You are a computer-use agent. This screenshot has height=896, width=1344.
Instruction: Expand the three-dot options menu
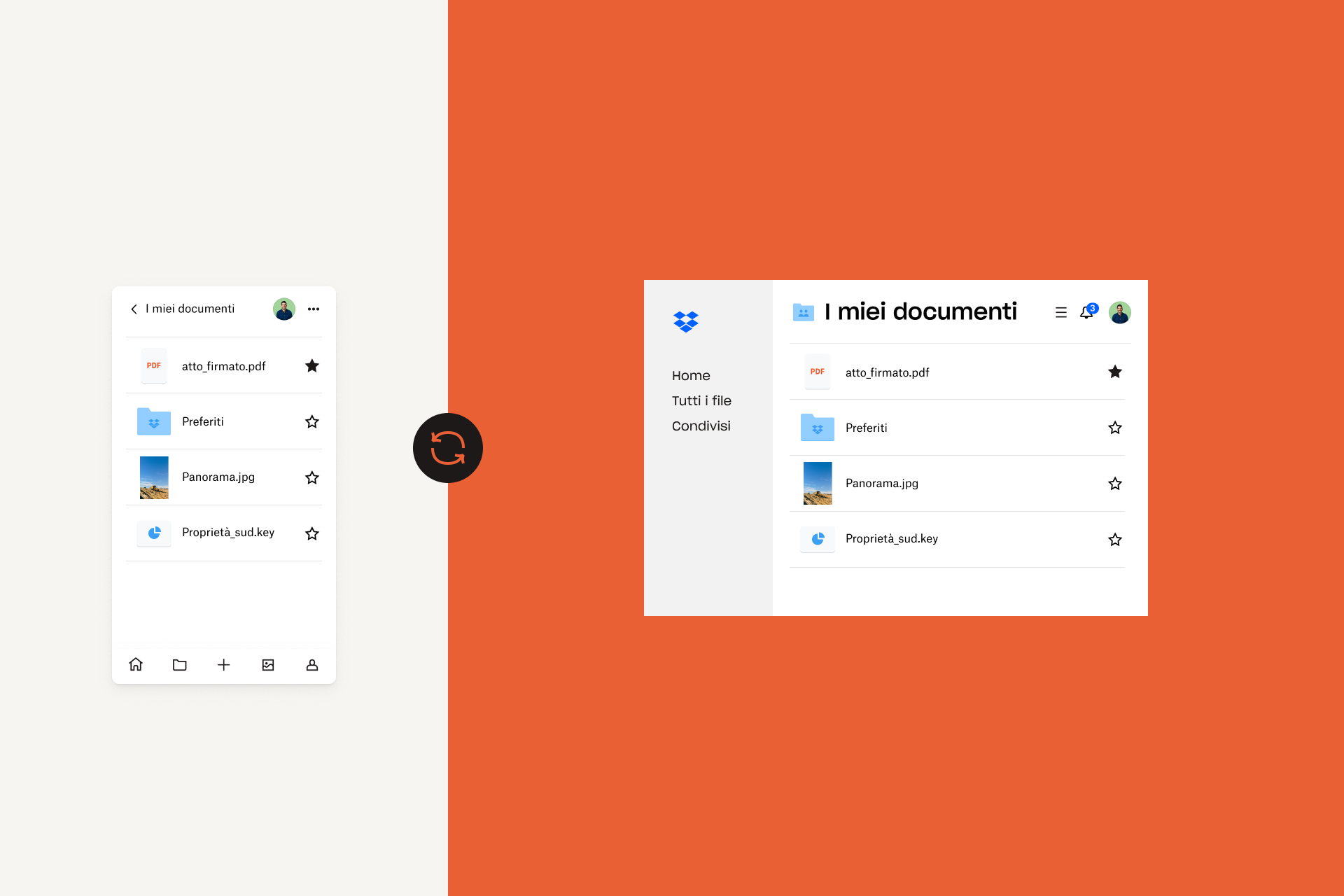coord(314,308)
